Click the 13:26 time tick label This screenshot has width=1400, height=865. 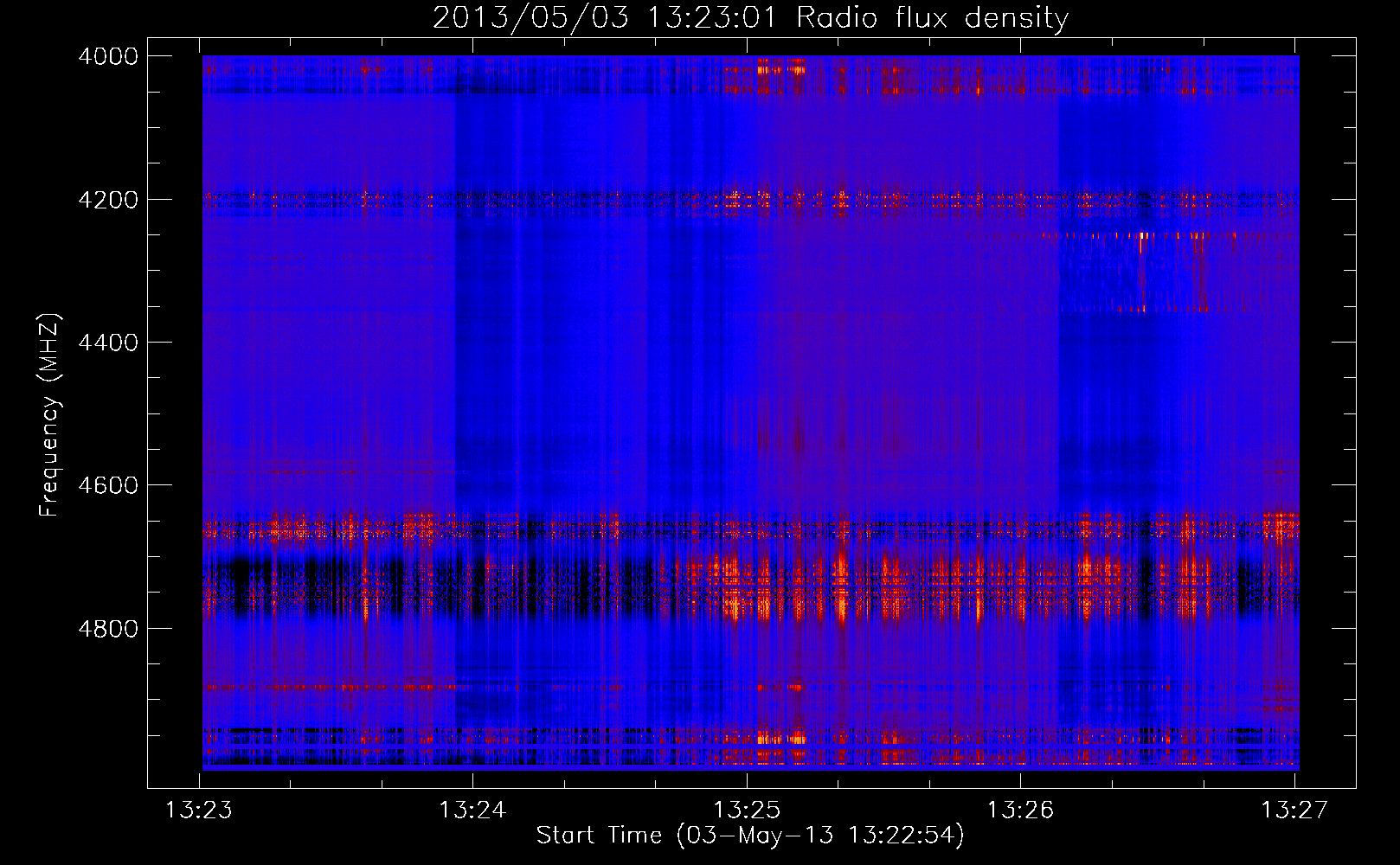pos(1021,811)
